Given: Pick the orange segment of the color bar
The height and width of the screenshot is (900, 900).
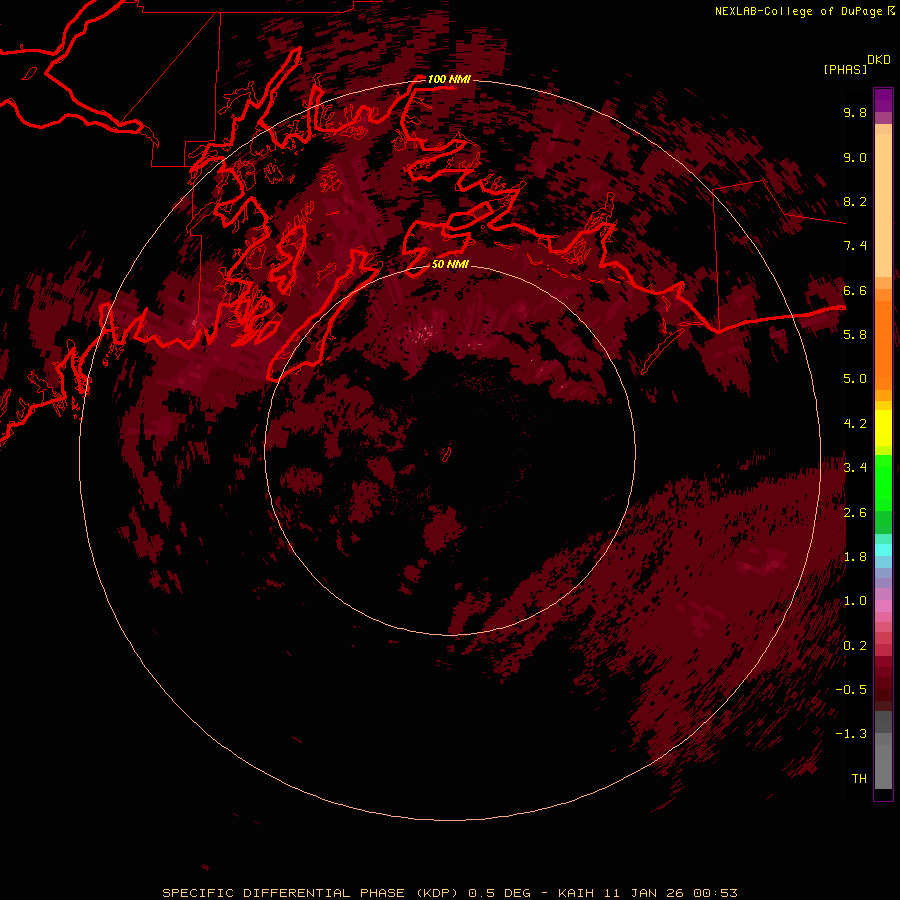Looking at the screenshot, I should point(883,344).
